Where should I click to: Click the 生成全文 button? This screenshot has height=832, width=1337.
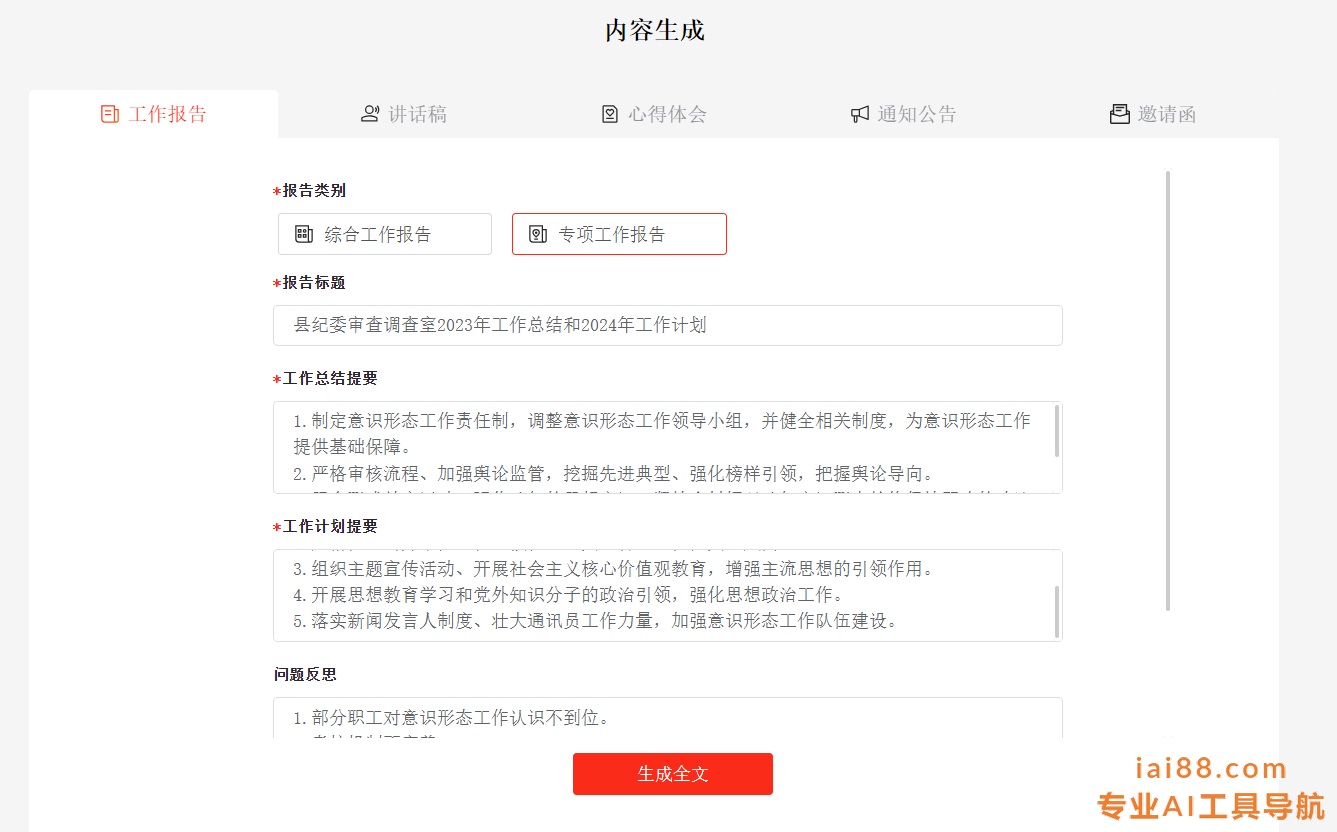(673, 774)
